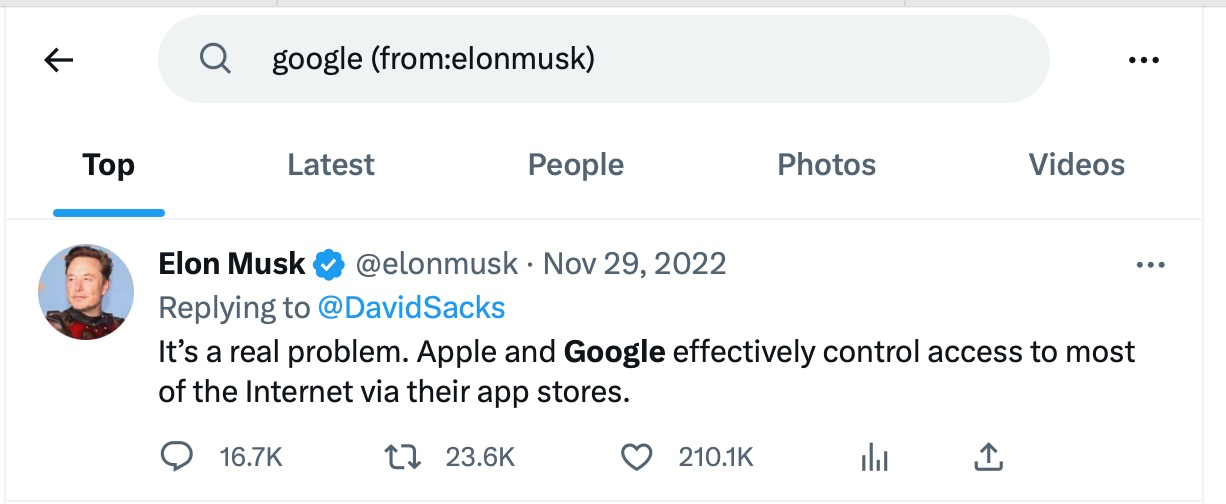View tweet analytics bar chart icon
1226x504 pixels.
874,458
